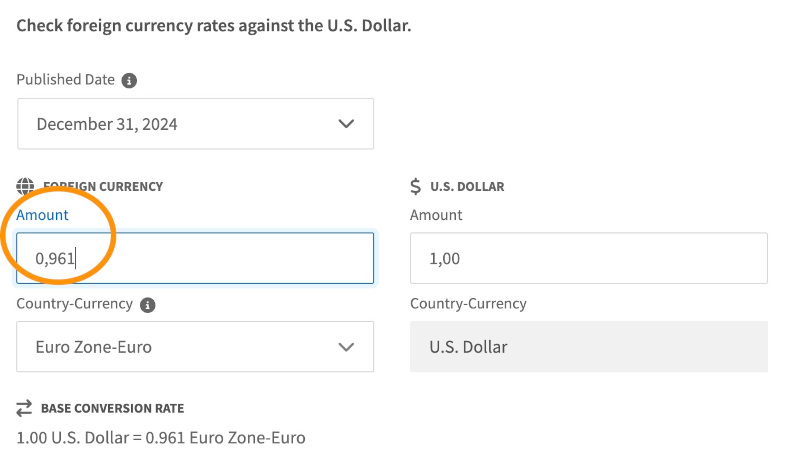This screenshot has width=800, height=467.
Task: Click the chevron in the Euro Zone-Euro box
Action: 346,347
